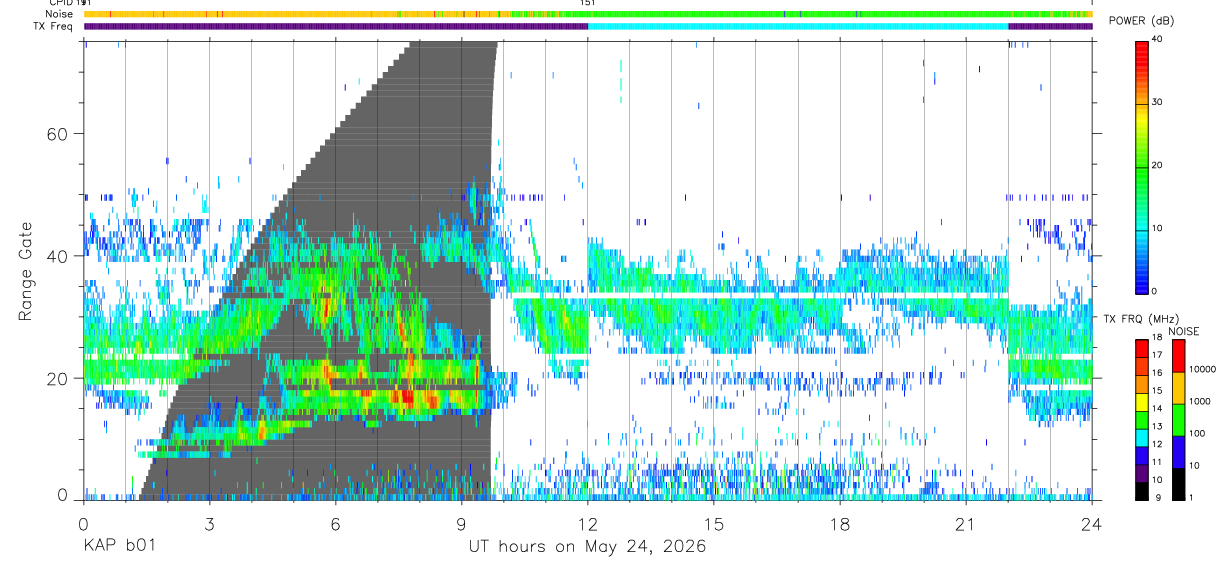
Task: Click the "POWER (dB)" color bar title
Action: [1140, 21]
